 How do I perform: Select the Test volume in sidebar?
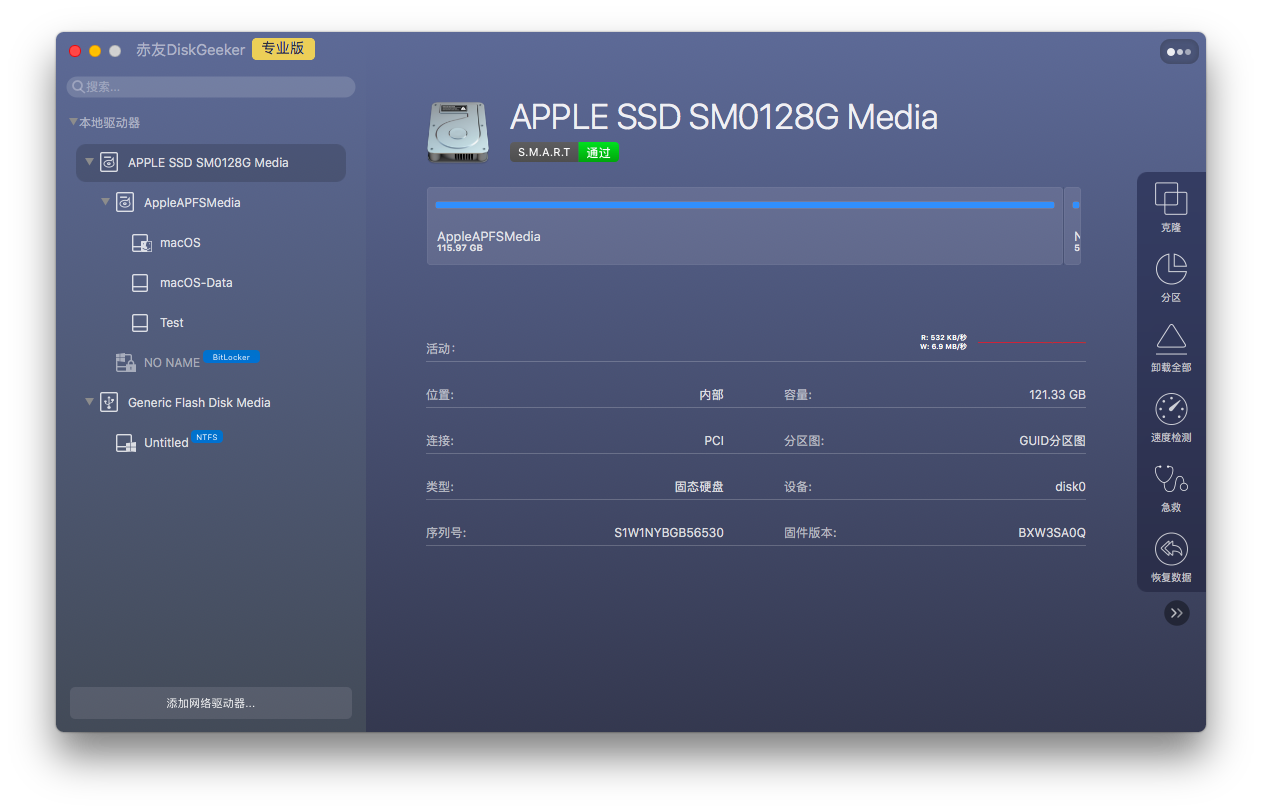[x=171, y=323]
